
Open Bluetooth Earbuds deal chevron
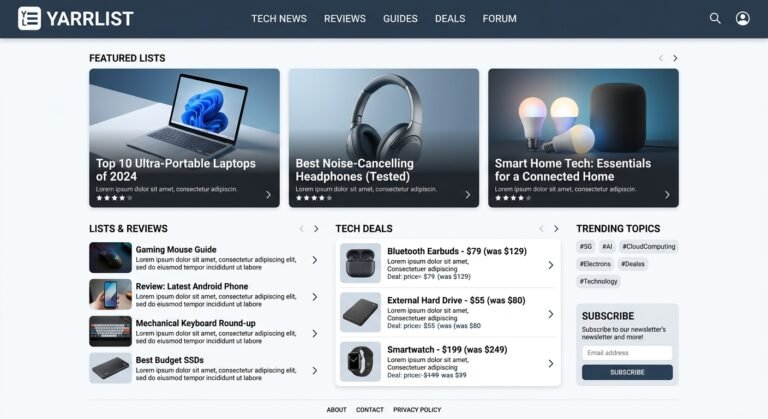tap(551, 265)
